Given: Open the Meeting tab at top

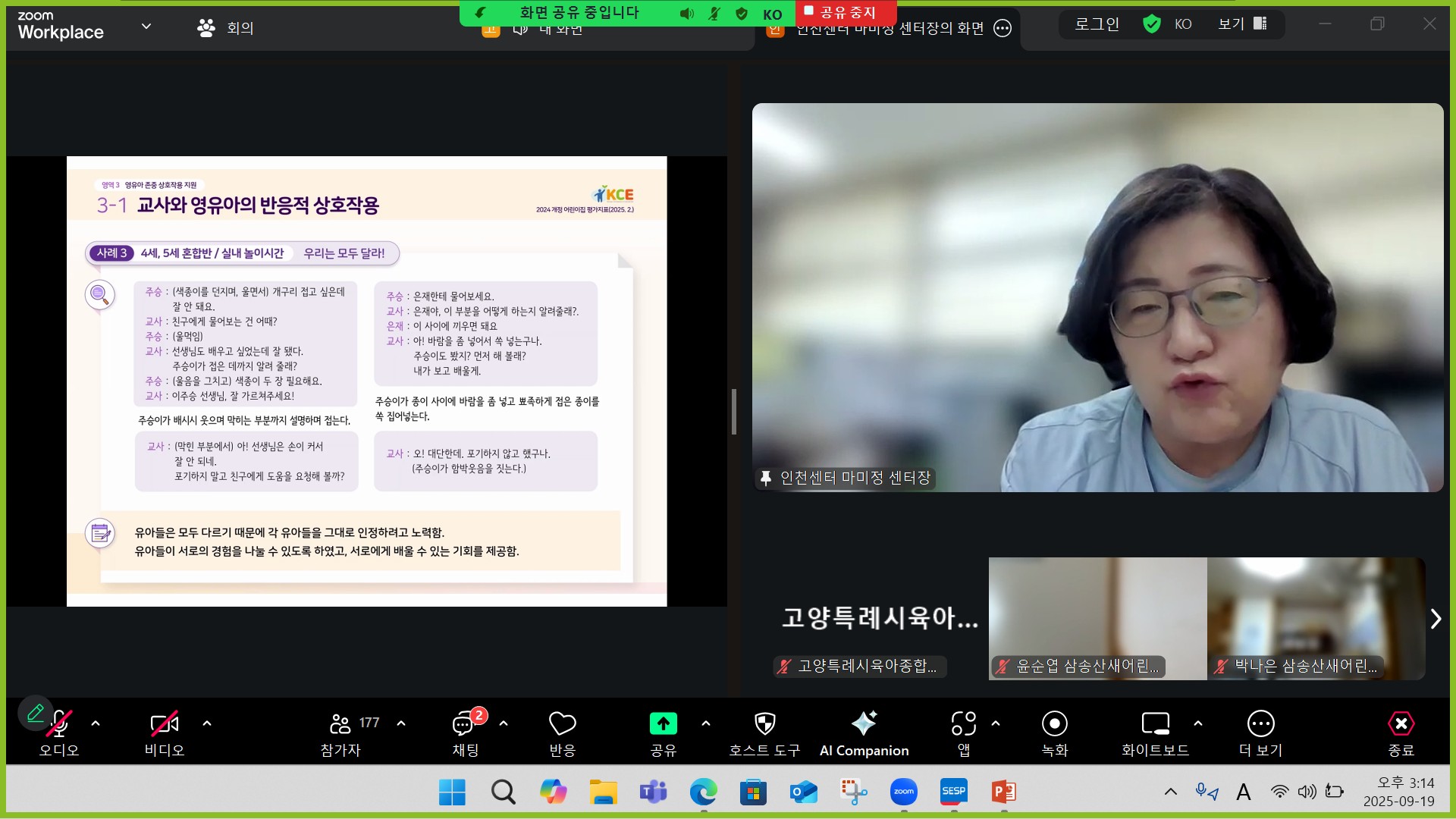Looking at the screenshot, I should click(x=226, y=28).
